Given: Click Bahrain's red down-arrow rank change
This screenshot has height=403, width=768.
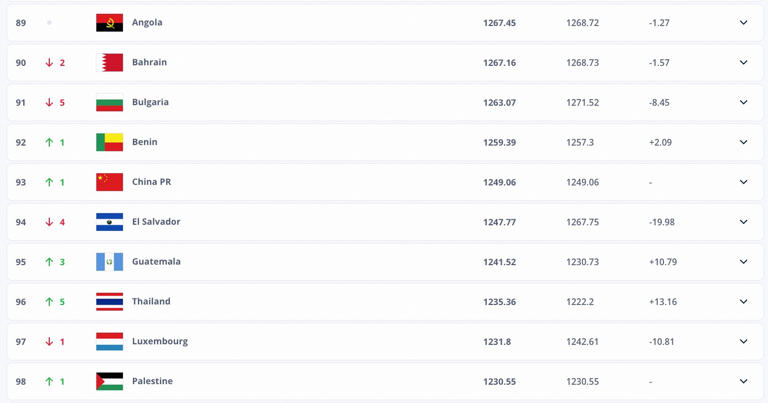Looking at the screenshot, I should (49, 63).
